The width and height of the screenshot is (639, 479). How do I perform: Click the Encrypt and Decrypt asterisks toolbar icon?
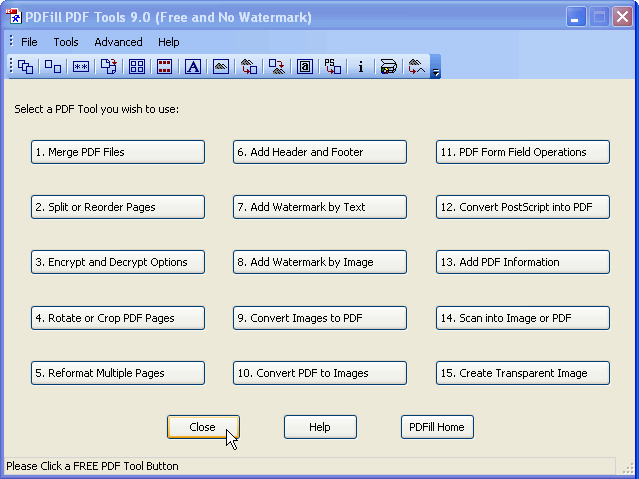(81, 66)
